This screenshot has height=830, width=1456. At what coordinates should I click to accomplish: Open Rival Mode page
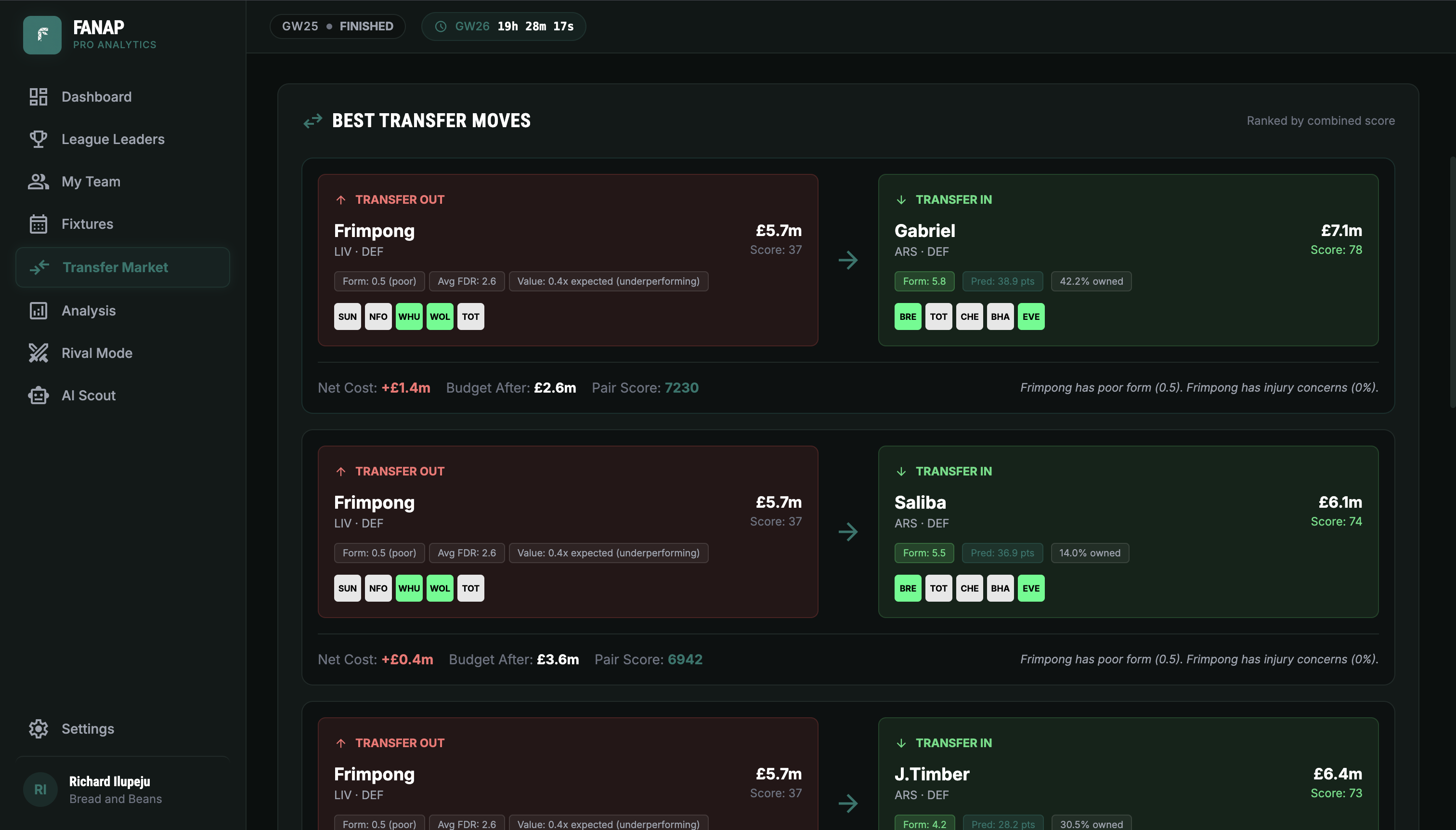pos(122,353)
